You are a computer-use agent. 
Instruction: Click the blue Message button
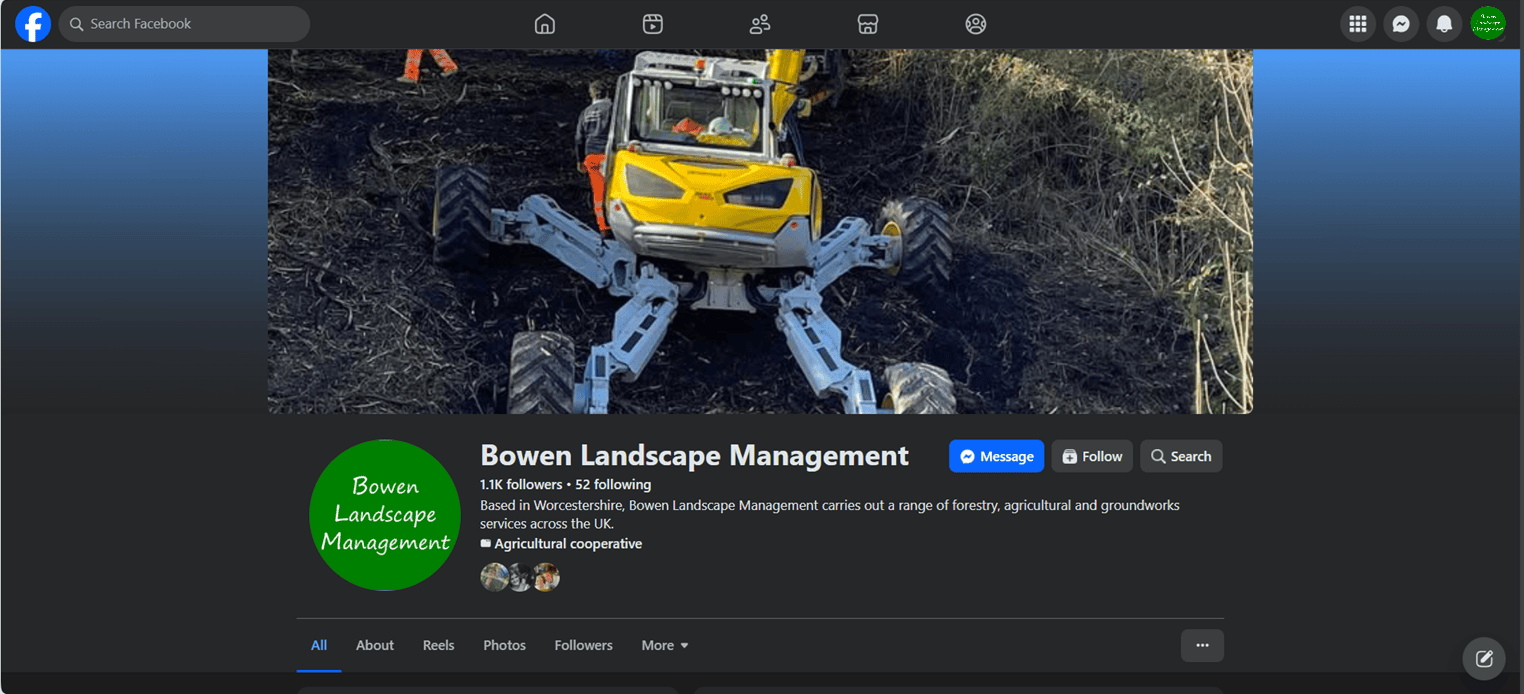coord(996,457)
